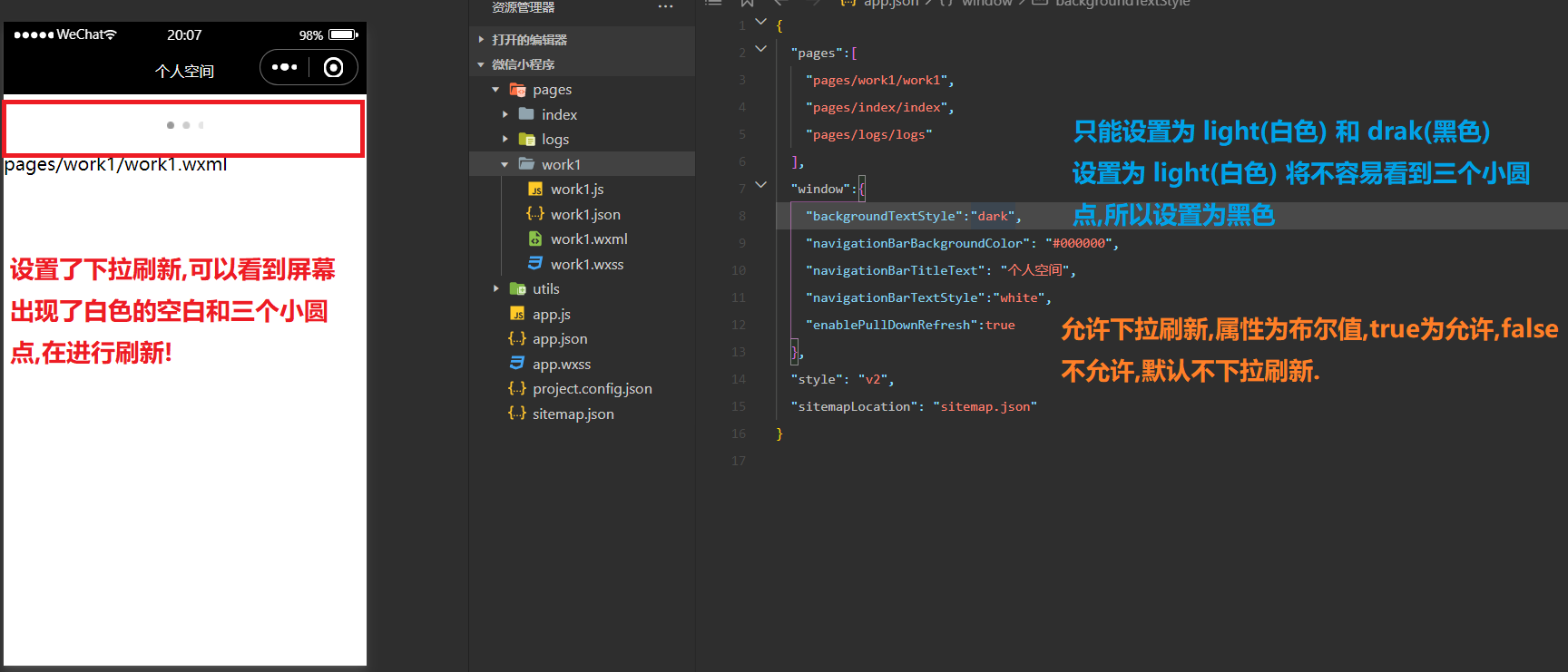Click the WeChat carrier label in status bar
The width and height of the screenshot is (1568, 672).
(80, 34)
